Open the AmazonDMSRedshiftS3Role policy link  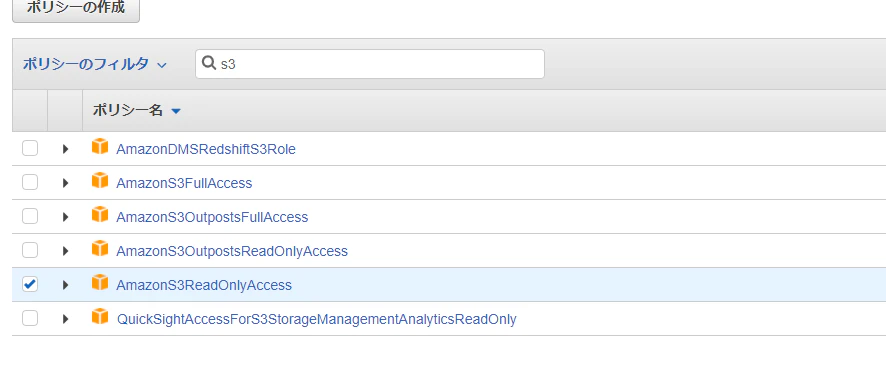[206, 149]
